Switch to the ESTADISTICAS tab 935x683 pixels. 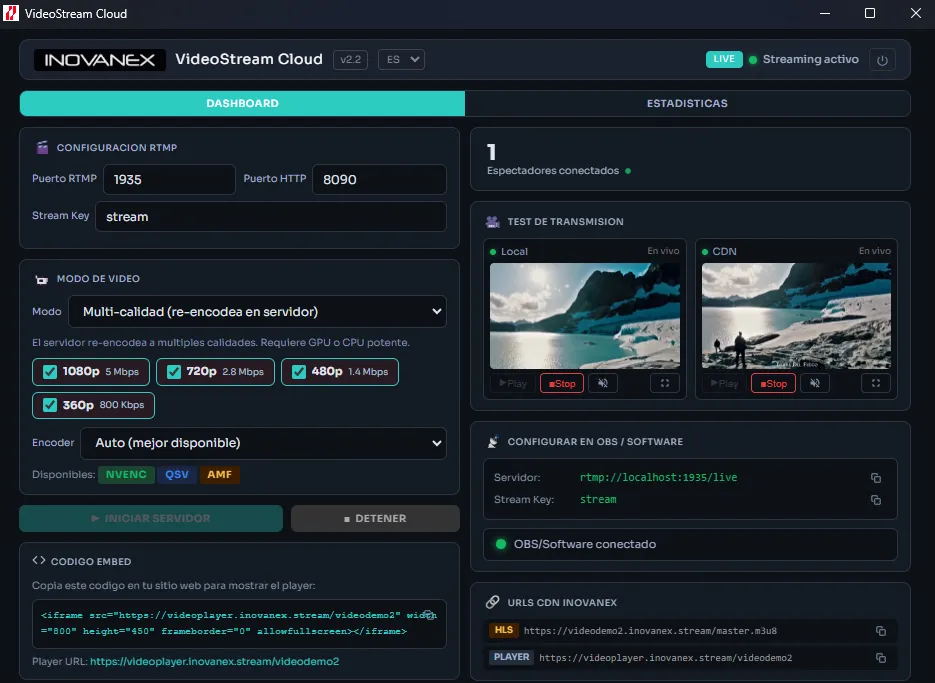688,103
